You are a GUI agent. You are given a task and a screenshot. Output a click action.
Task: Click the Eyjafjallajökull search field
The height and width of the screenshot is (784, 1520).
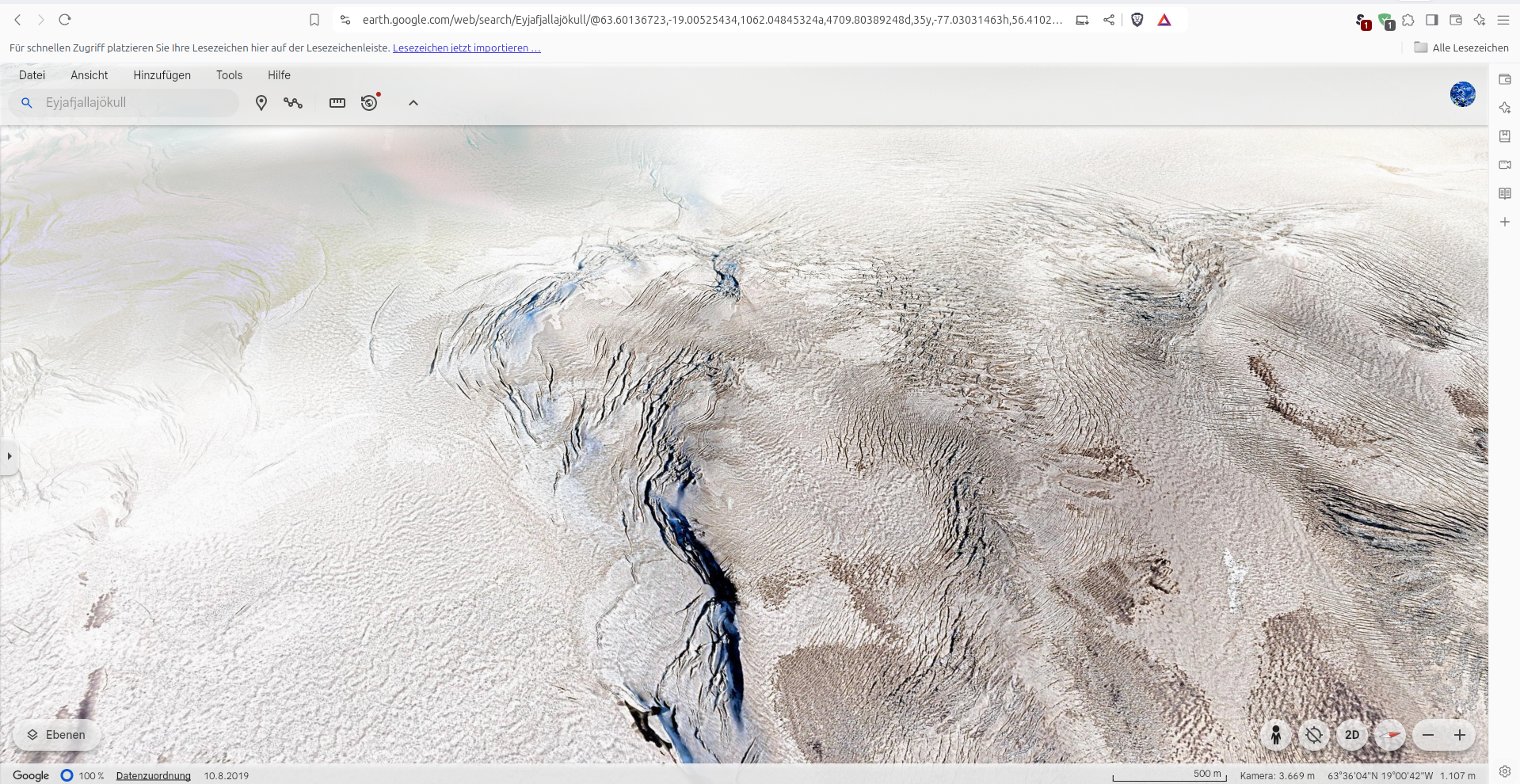coord(124,103)
